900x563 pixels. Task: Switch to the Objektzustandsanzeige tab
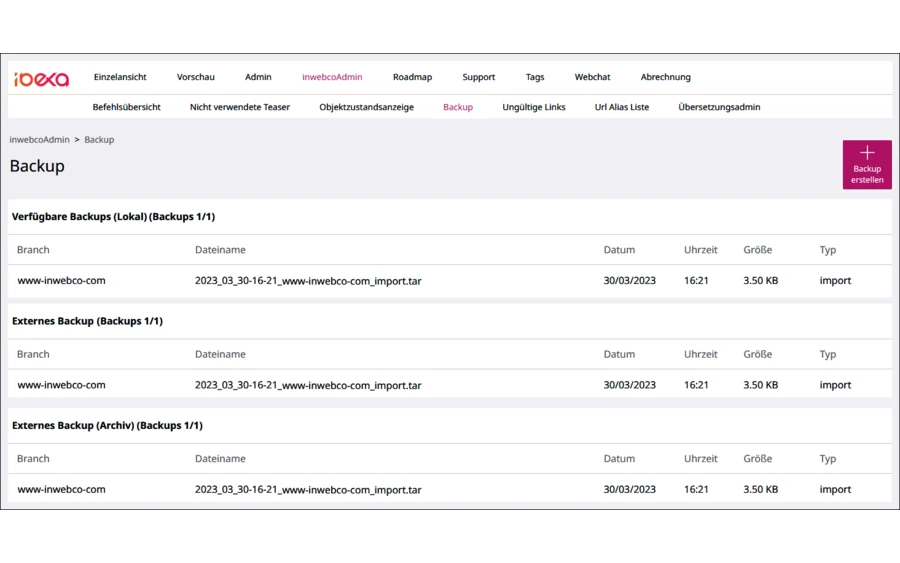pyautogui.click(x=366, y=107)
